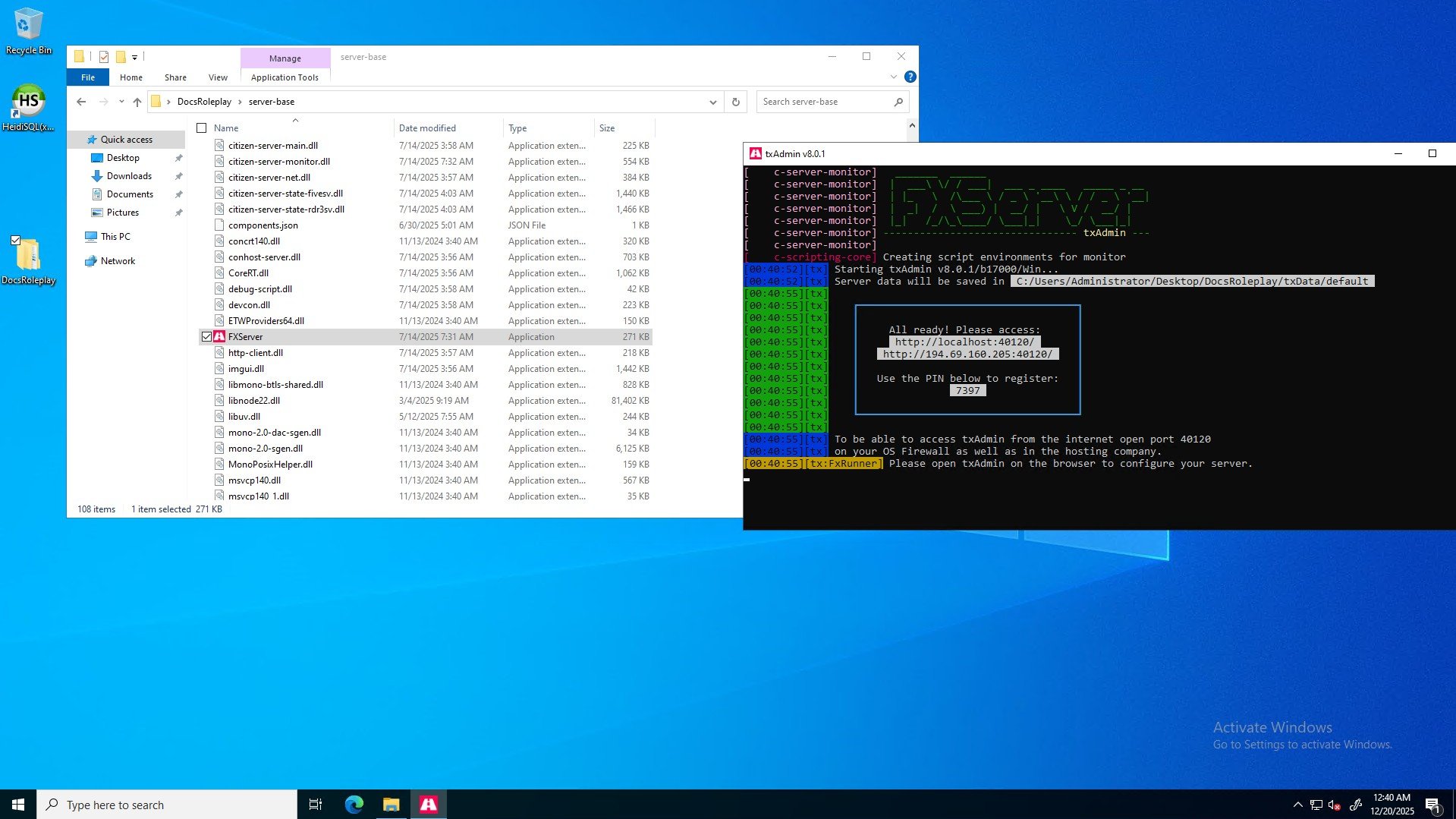This screenshot has height=819, width=1456.
Task: Show hidden system tray icons
Action: [x=1297, y=805]
